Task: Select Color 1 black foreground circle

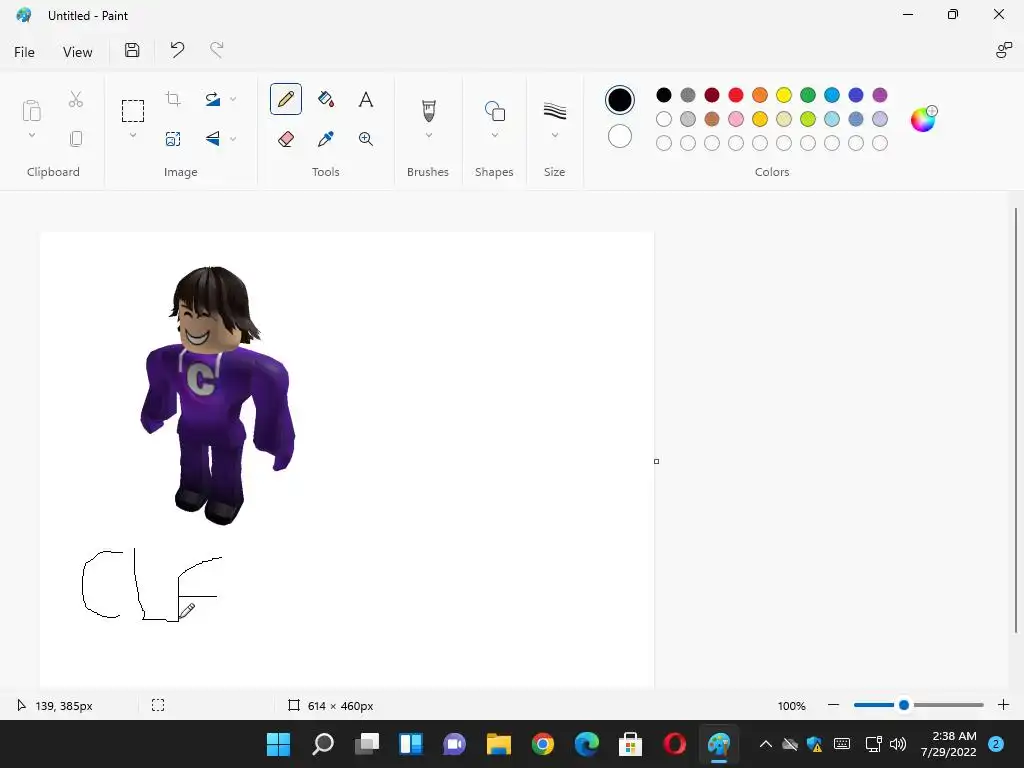Action: [620, 100]
